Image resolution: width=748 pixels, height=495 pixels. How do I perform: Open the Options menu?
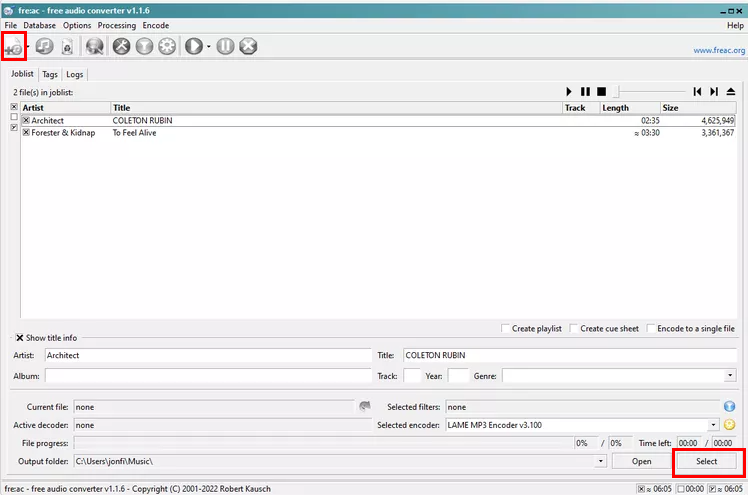[77, 25]
